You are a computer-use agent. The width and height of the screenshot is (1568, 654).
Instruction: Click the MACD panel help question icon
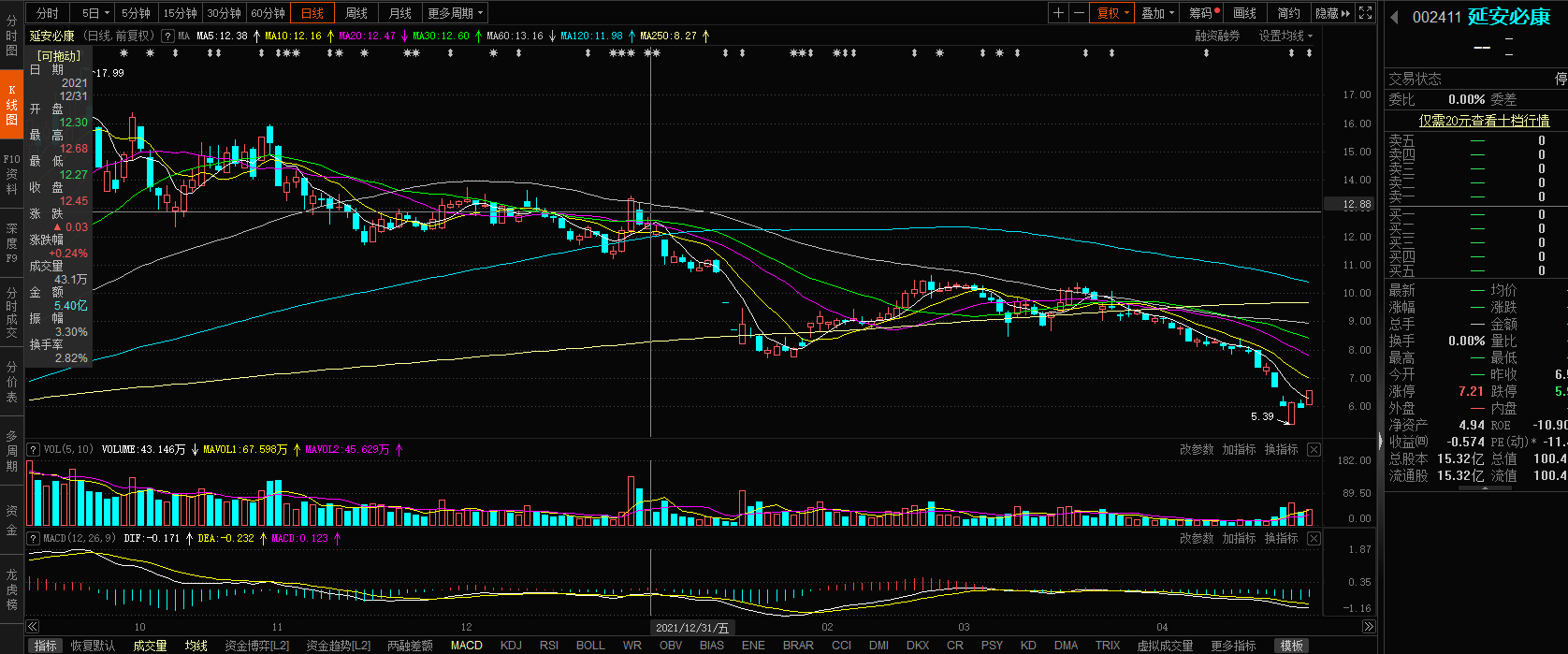tap(34, 539)
